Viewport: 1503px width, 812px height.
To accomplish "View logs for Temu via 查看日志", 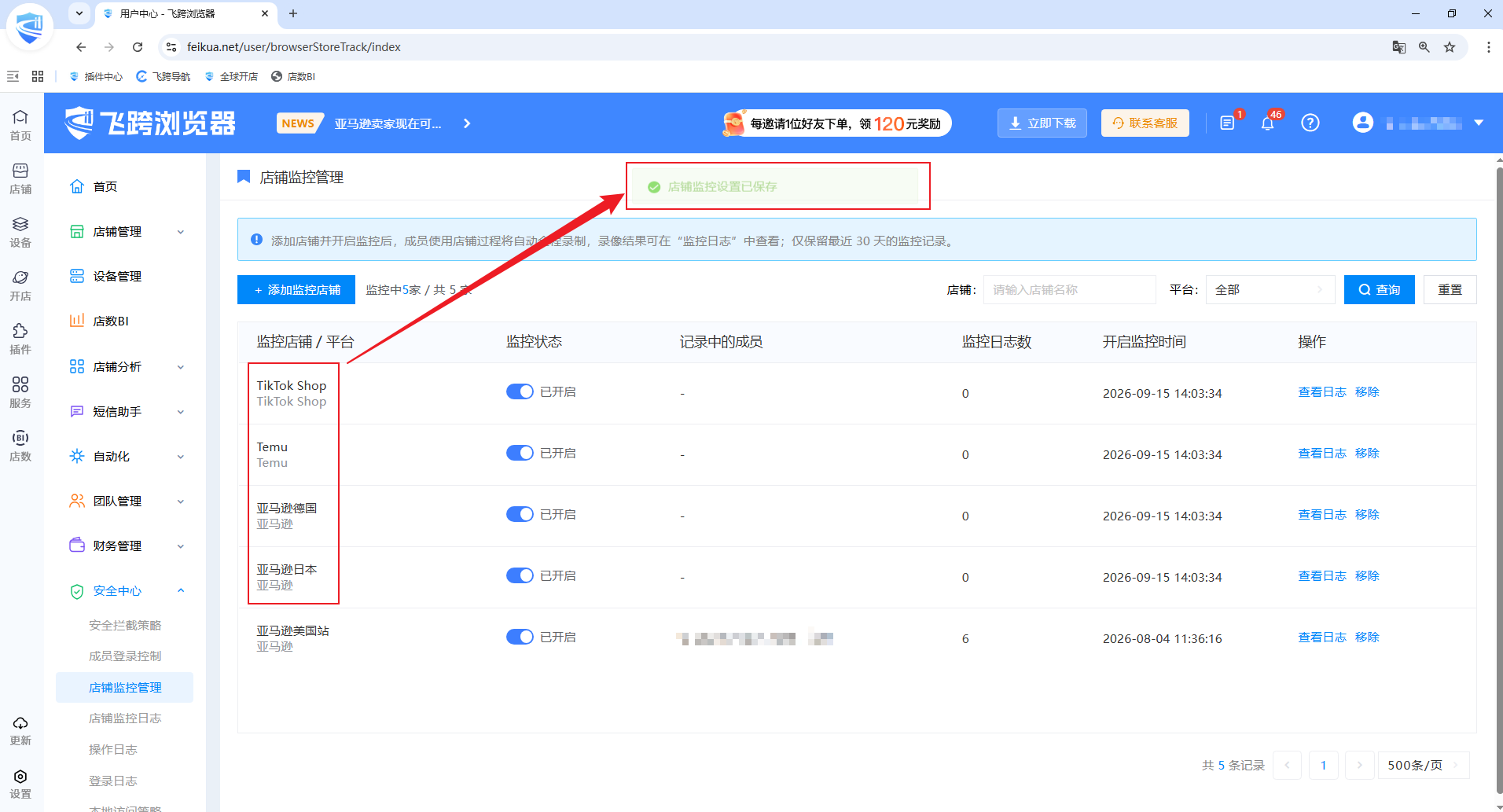I will [x=1322, y=453].
